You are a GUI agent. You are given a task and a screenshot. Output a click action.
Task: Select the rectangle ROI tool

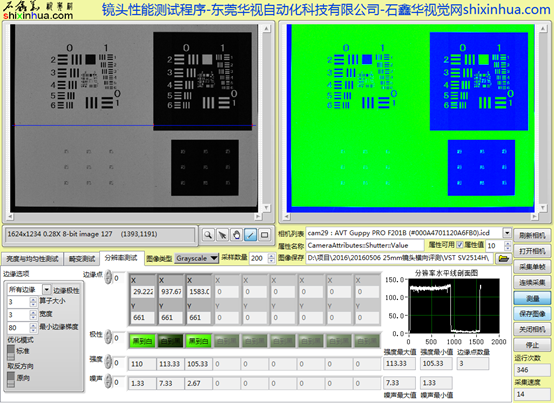[x=265, y=235]
